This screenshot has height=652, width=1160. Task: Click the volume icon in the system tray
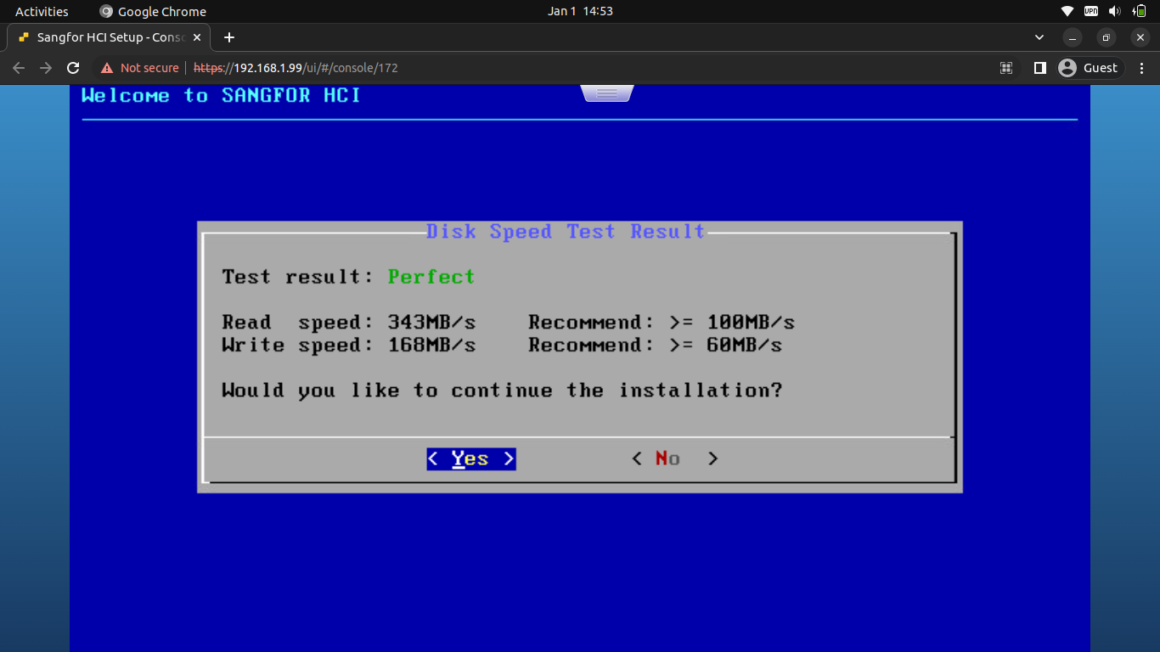tap(1113, 11)
